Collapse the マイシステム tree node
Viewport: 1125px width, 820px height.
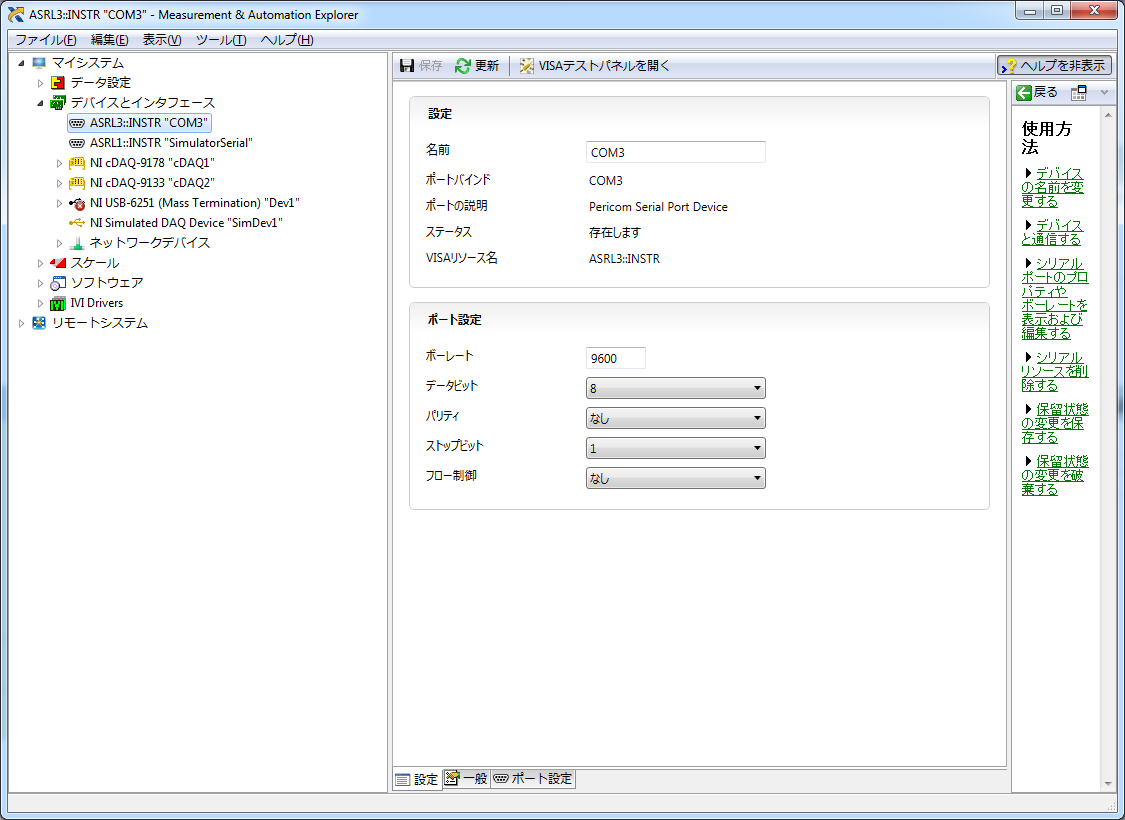(x=22, y=63)
